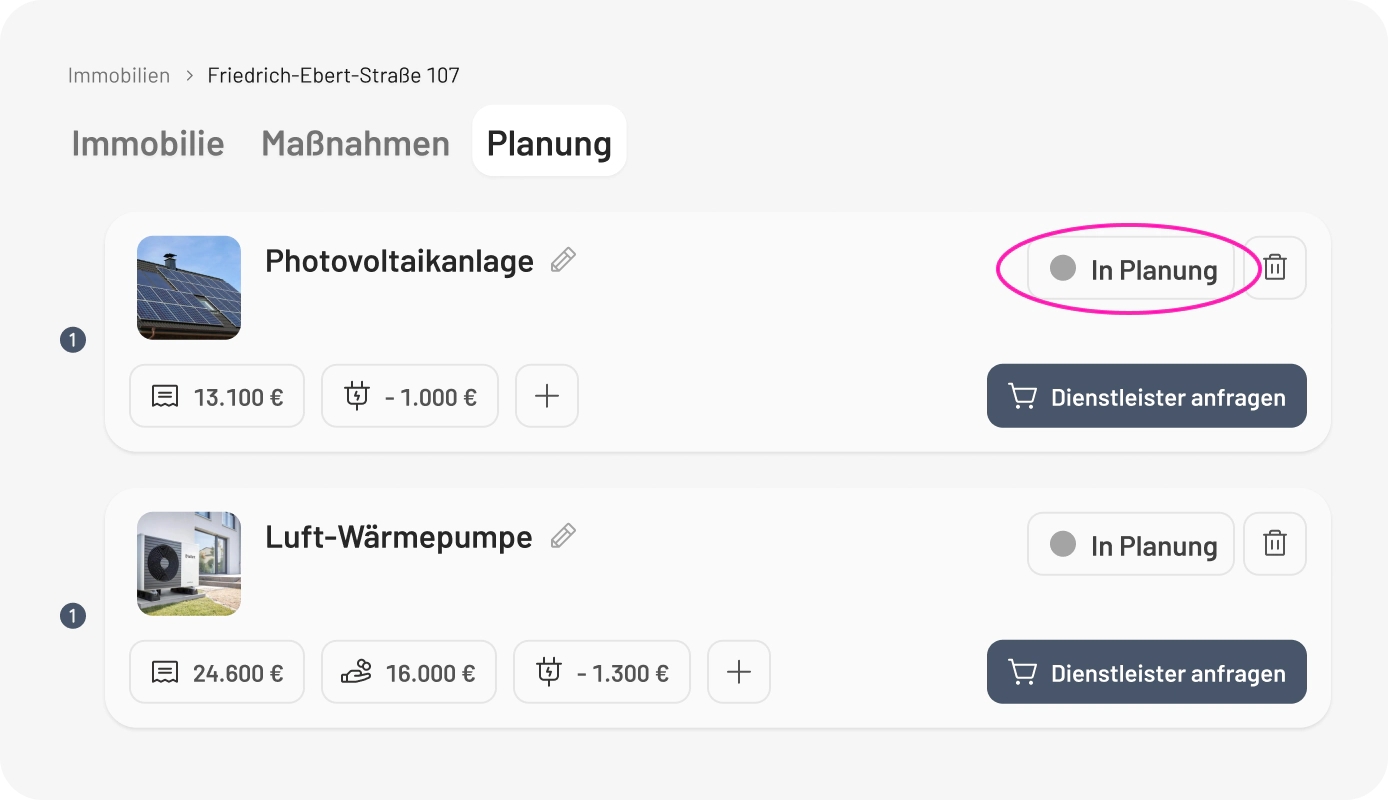
Task: Open Luft-Wärmepumpe 'In Planung' status dropdown
Action: 1131,545
